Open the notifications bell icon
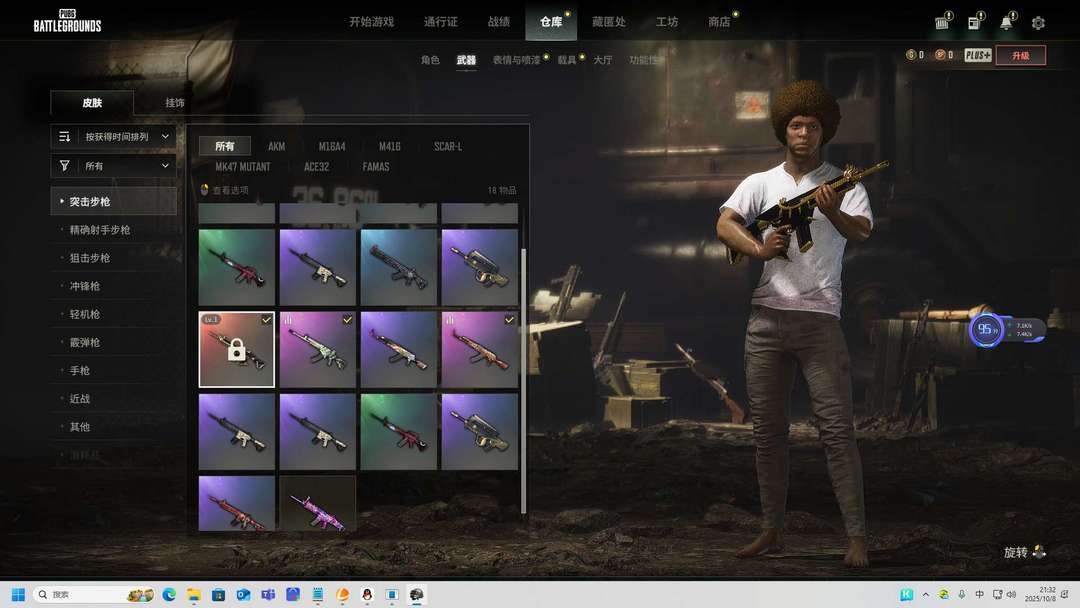 coord(1005,22)
